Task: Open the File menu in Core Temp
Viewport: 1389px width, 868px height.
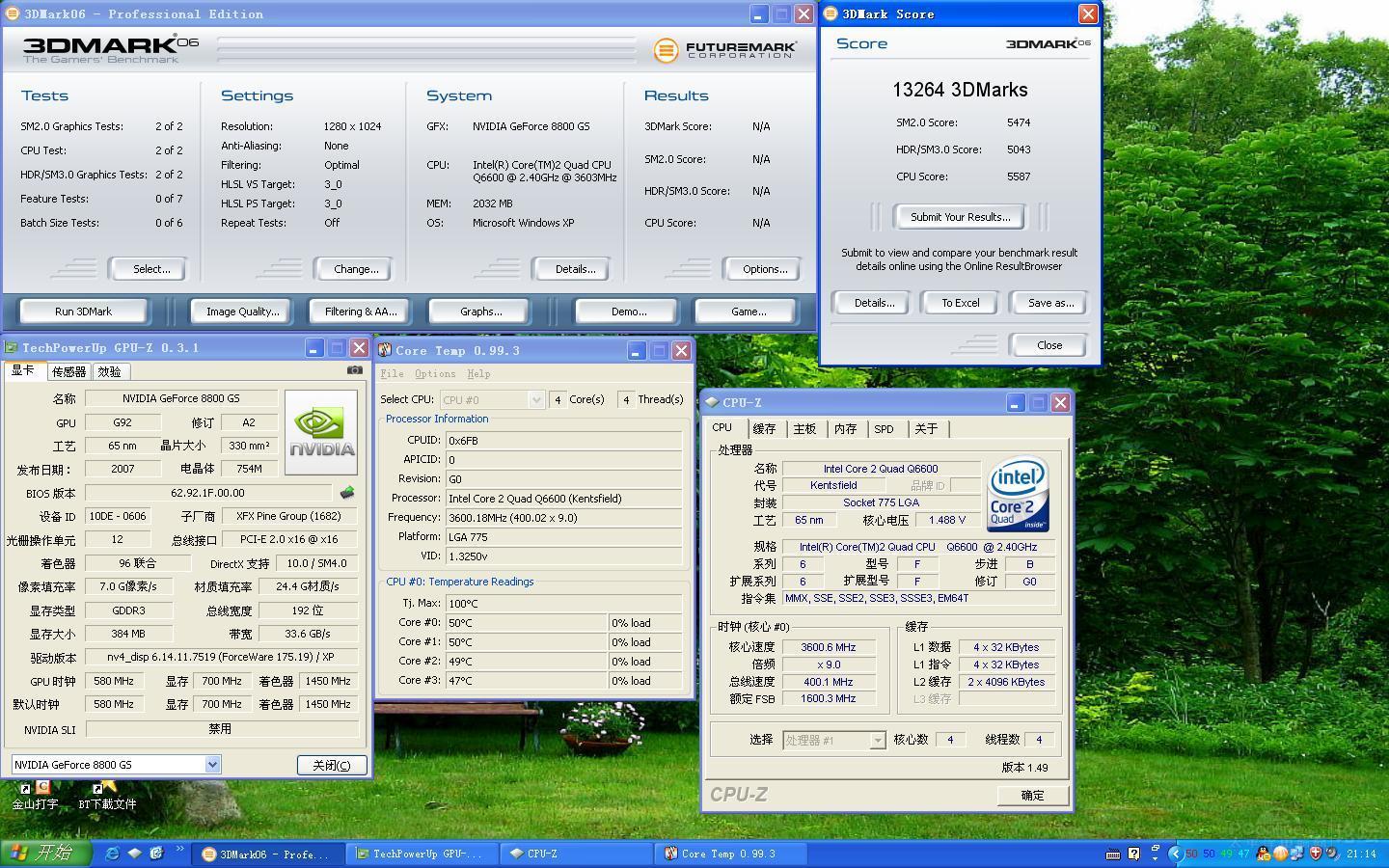Action: pyautogui.click(x=393, y=374)
